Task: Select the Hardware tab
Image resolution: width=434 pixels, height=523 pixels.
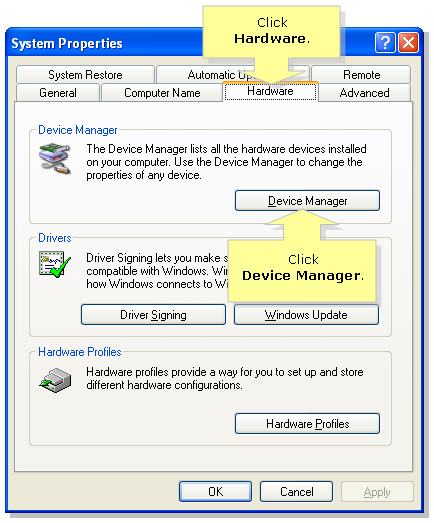Action: tap(270, 91)
